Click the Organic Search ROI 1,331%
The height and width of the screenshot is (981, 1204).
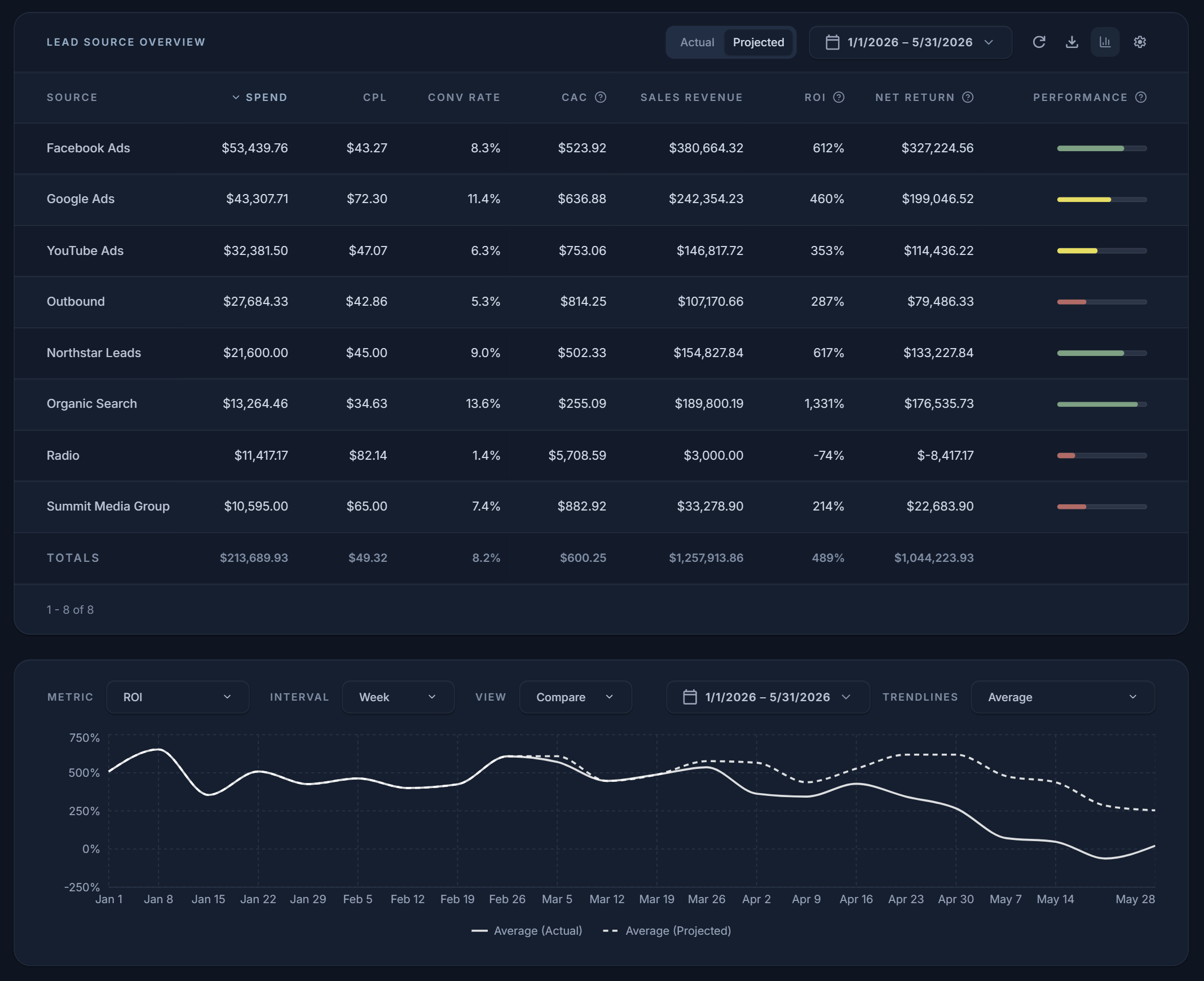(x=824, y=403)
